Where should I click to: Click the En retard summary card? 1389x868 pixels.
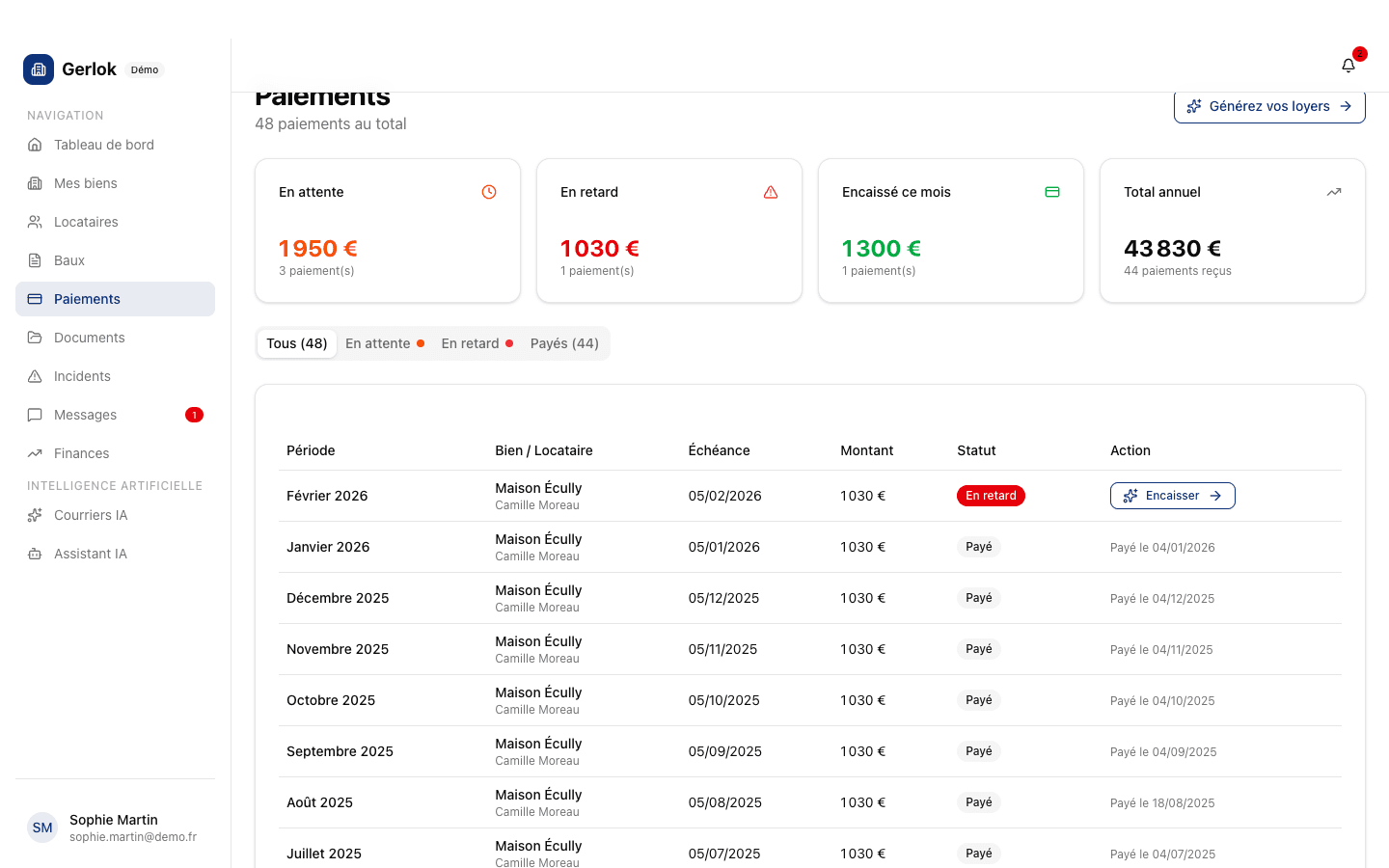coord(669,231)
